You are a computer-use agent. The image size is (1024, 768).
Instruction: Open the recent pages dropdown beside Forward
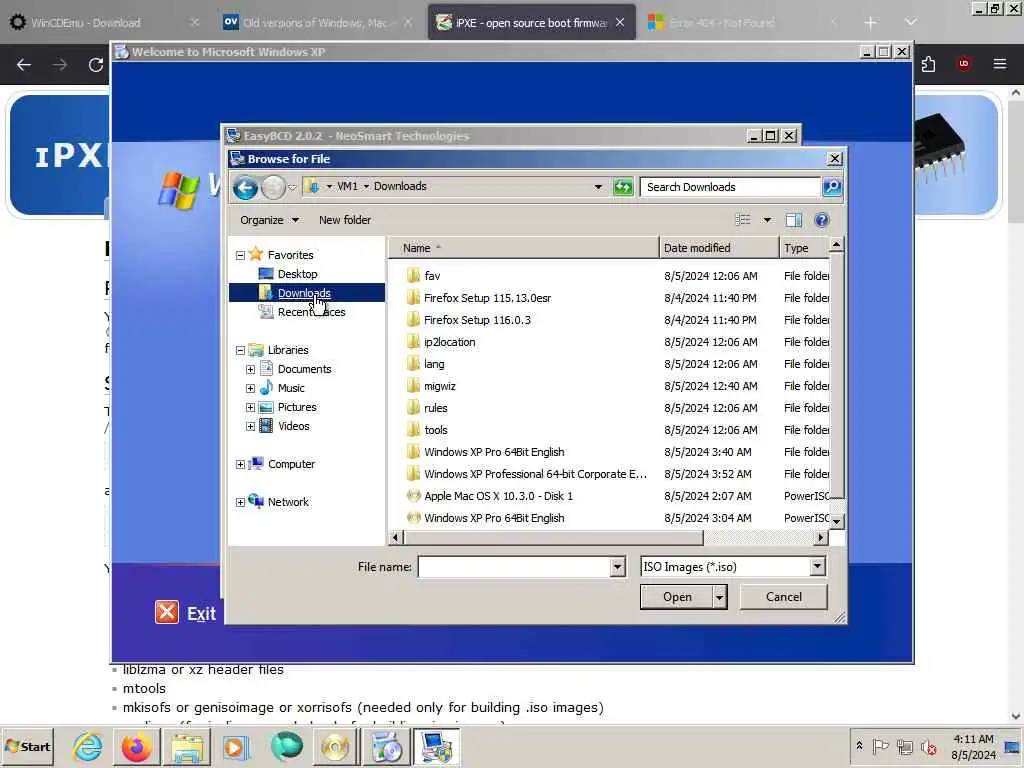point(292,188)
